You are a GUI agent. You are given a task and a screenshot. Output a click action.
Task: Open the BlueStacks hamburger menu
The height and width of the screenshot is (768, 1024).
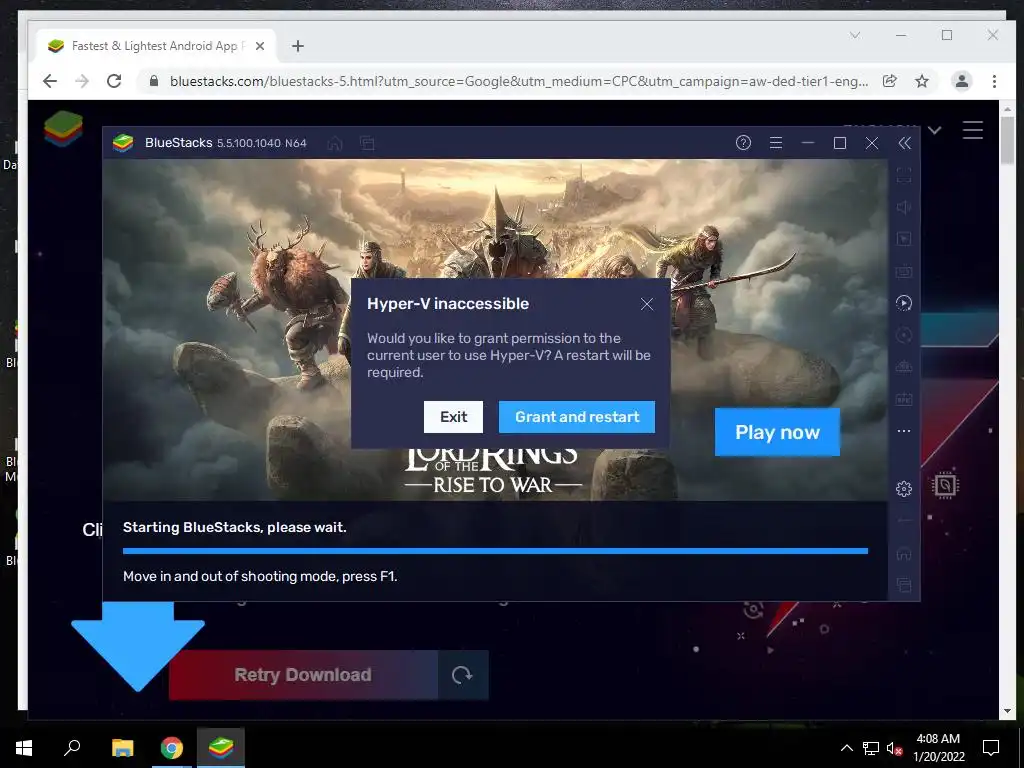pos(776,143)
